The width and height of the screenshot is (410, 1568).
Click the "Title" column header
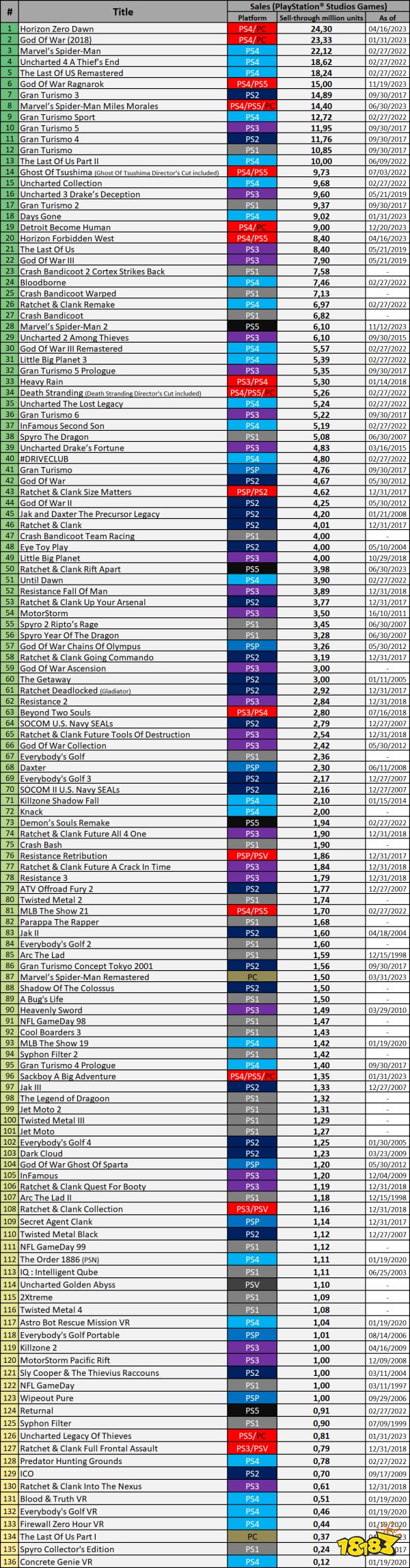(123, 12)
